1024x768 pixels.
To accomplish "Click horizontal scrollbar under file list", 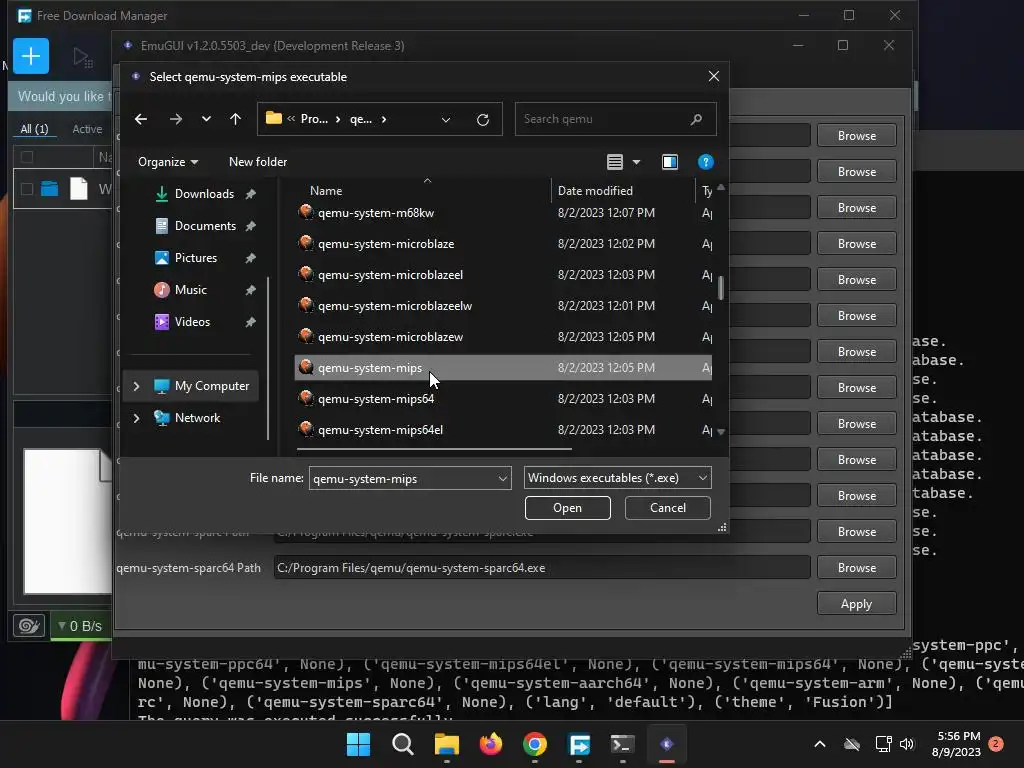I will coord(434,449).
